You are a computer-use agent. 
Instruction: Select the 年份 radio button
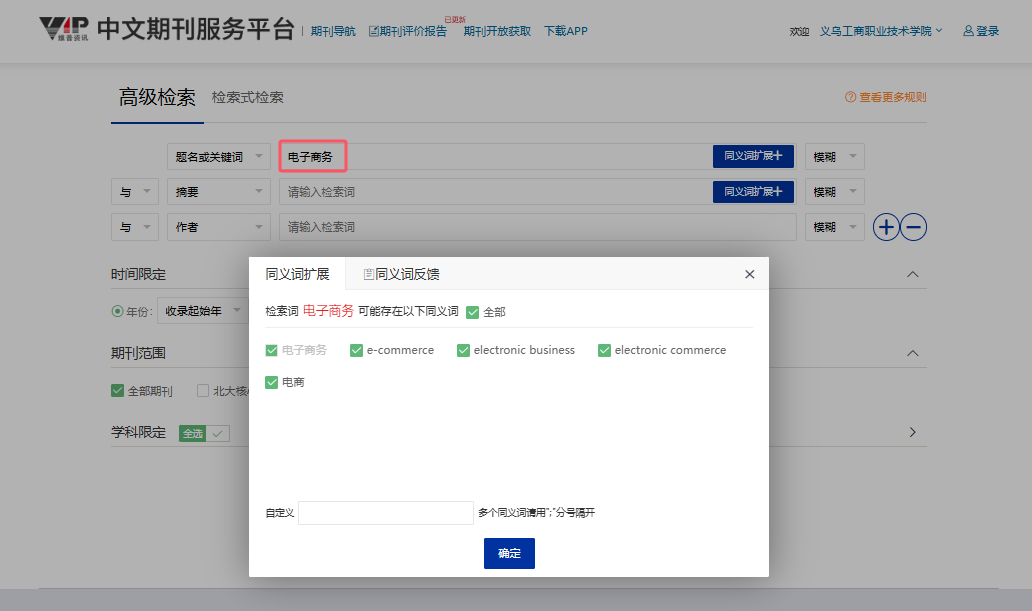[117, 311]
